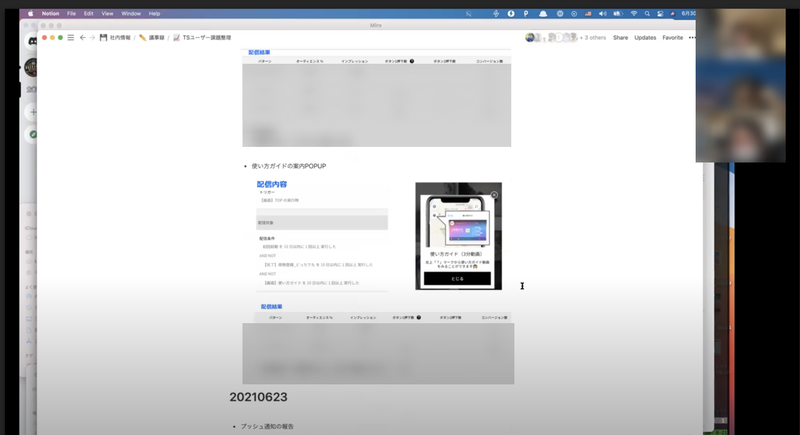Open the View menu
The image size is (800, 435).
[107, 14]
